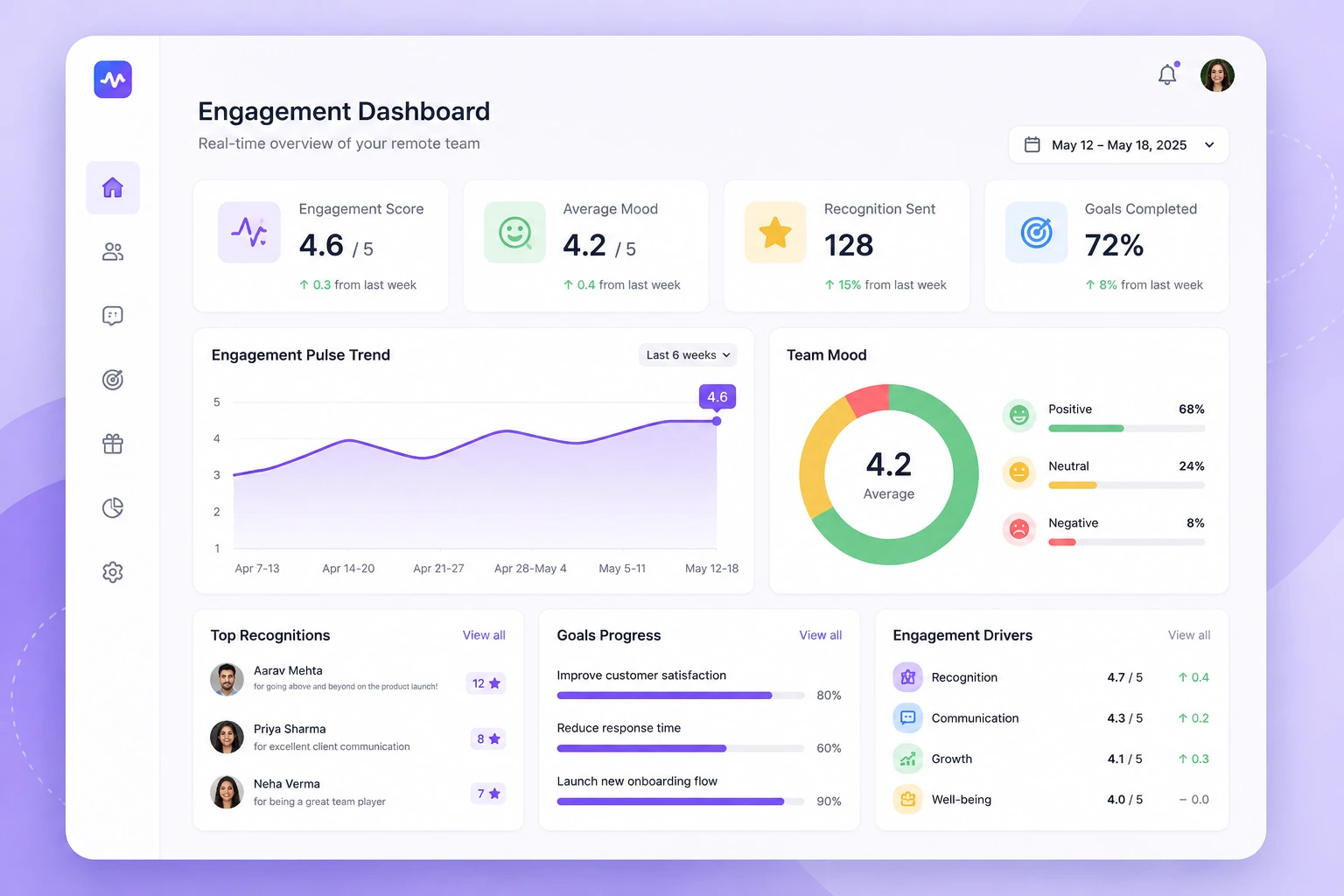Image resolution: width=1344 pixels, height=896 pixels.
Task: Click the notification bell icon
Action: coord(1168,75)
